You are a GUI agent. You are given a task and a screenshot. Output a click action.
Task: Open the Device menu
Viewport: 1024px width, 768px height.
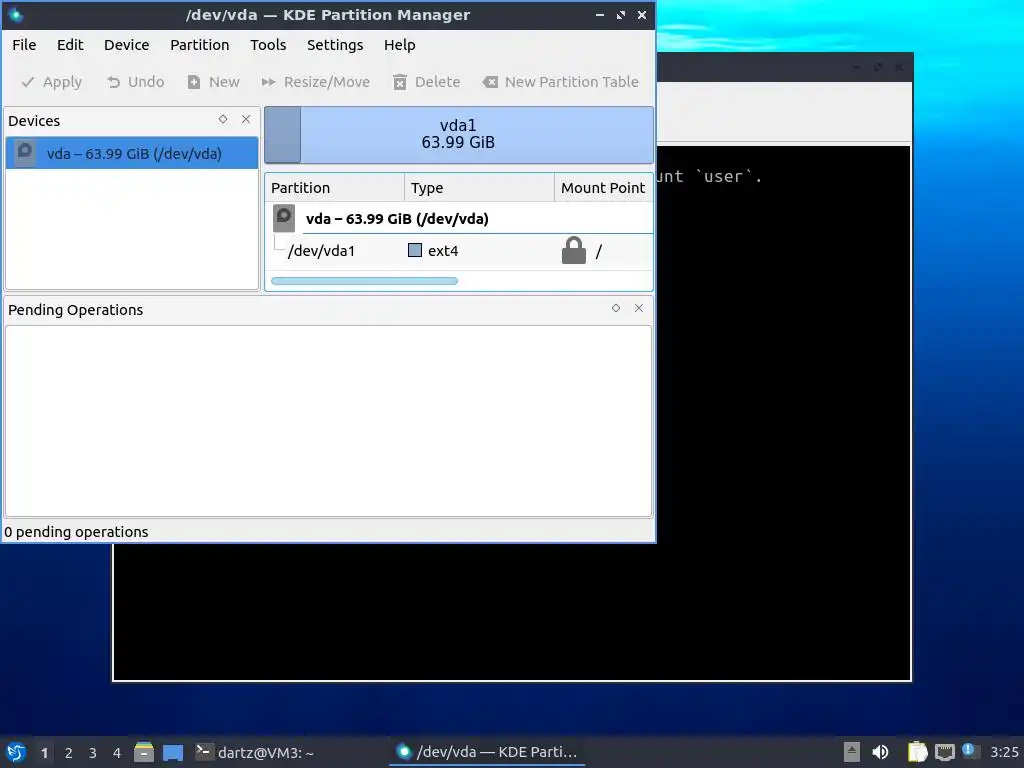tap(127, 45)
